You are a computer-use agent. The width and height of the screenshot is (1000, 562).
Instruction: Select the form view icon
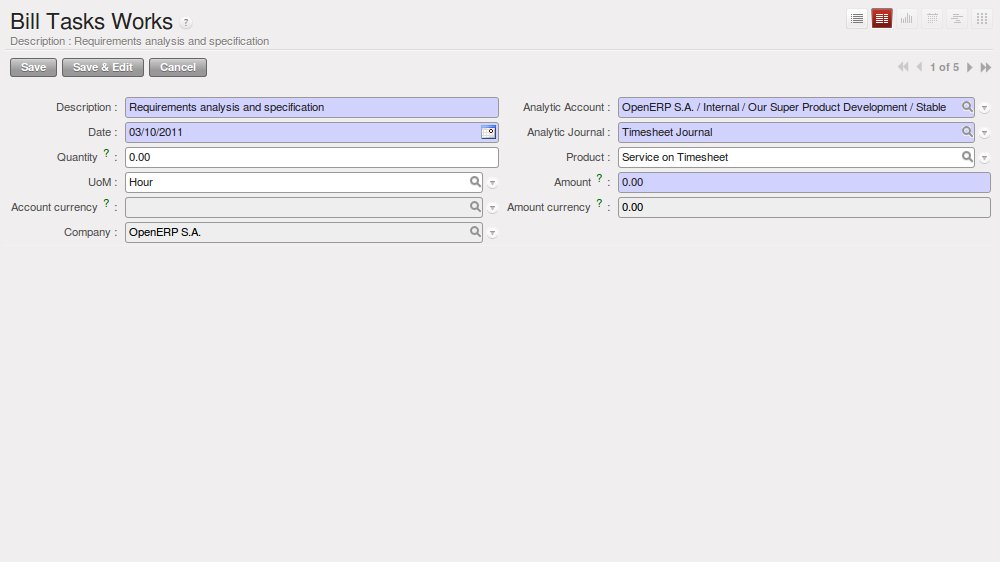pyautogui.click(x=882, y=18)
